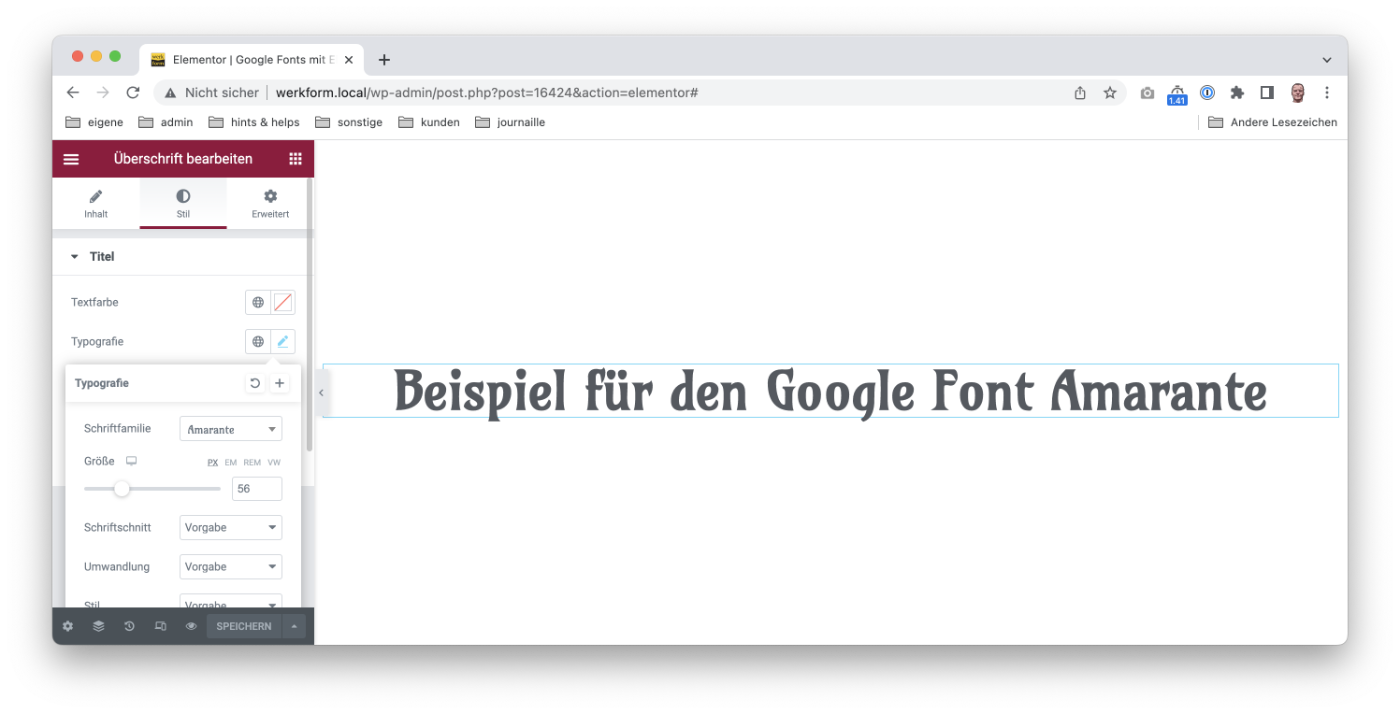Screen dimensions: 1400x714
Task: Expand save options arrow next to Speichern
Action: tap(293, 626)
